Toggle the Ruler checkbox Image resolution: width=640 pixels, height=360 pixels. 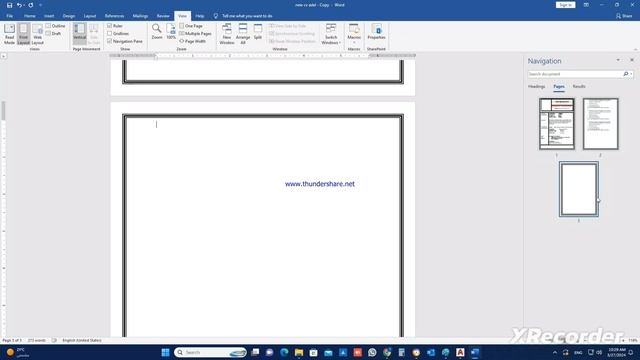point(109,26)
